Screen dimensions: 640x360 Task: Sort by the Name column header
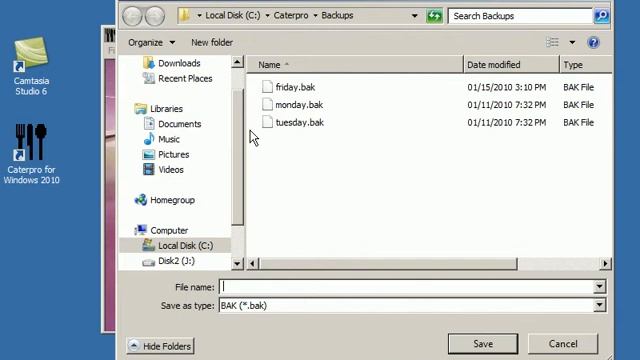[x=355, y=65]
